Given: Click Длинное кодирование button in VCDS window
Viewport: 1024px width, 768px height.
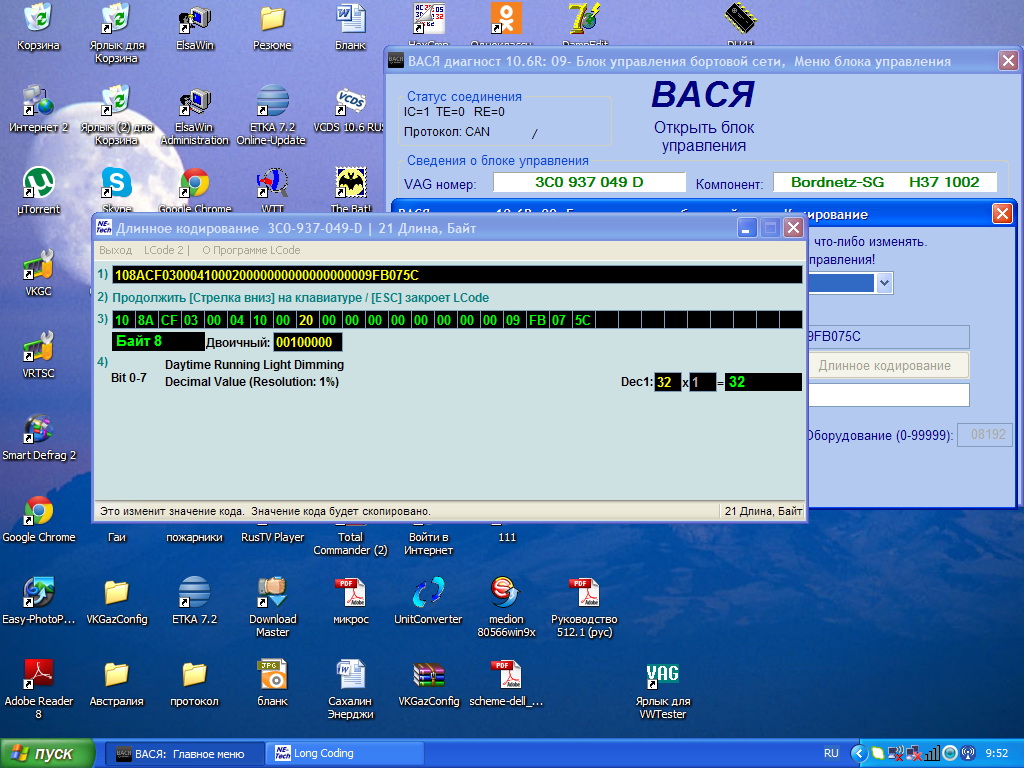Looking at the screenshot, I should [x=888, y=366].
